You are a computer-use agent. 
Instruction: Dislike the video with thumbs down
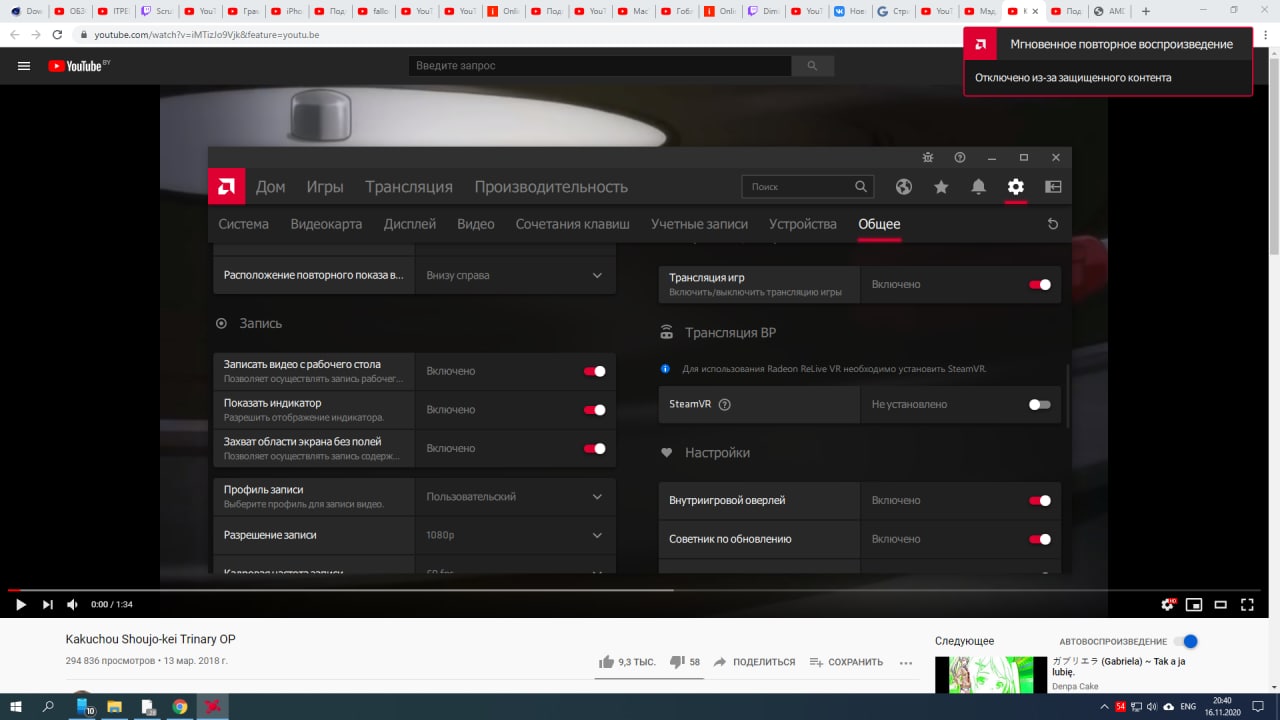point(676,662)
